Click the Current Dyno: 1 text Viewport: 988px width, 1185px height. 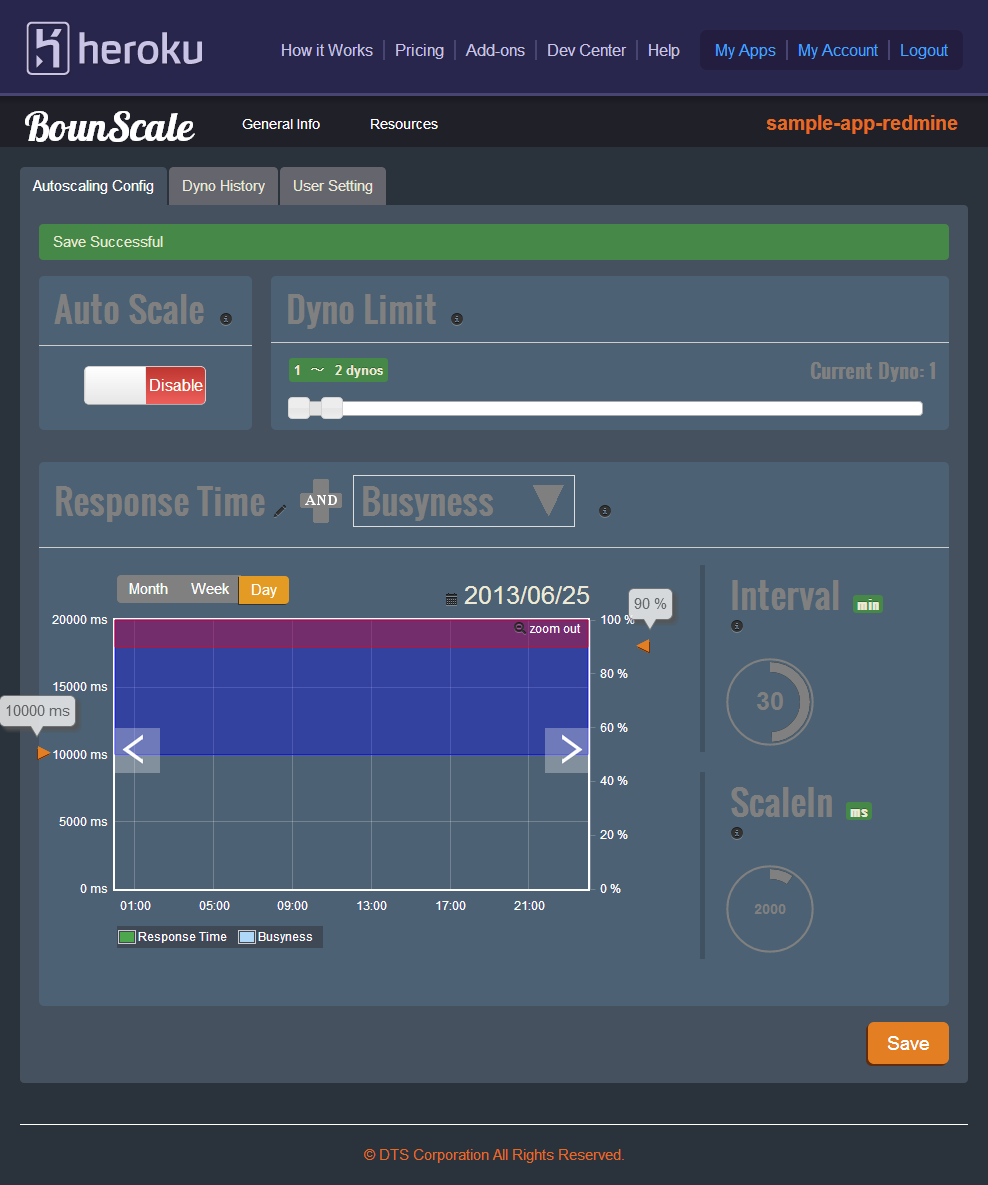873,371
